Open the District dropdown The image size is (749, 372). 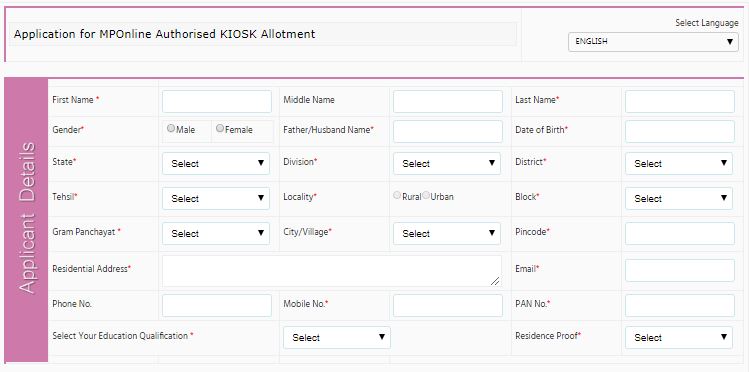(679, 163)
